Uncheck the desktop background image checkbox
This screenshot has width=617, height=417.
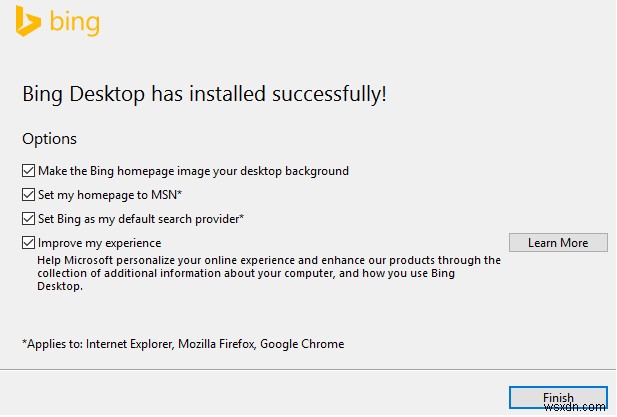pyautogui.click(x=28, y=171)
